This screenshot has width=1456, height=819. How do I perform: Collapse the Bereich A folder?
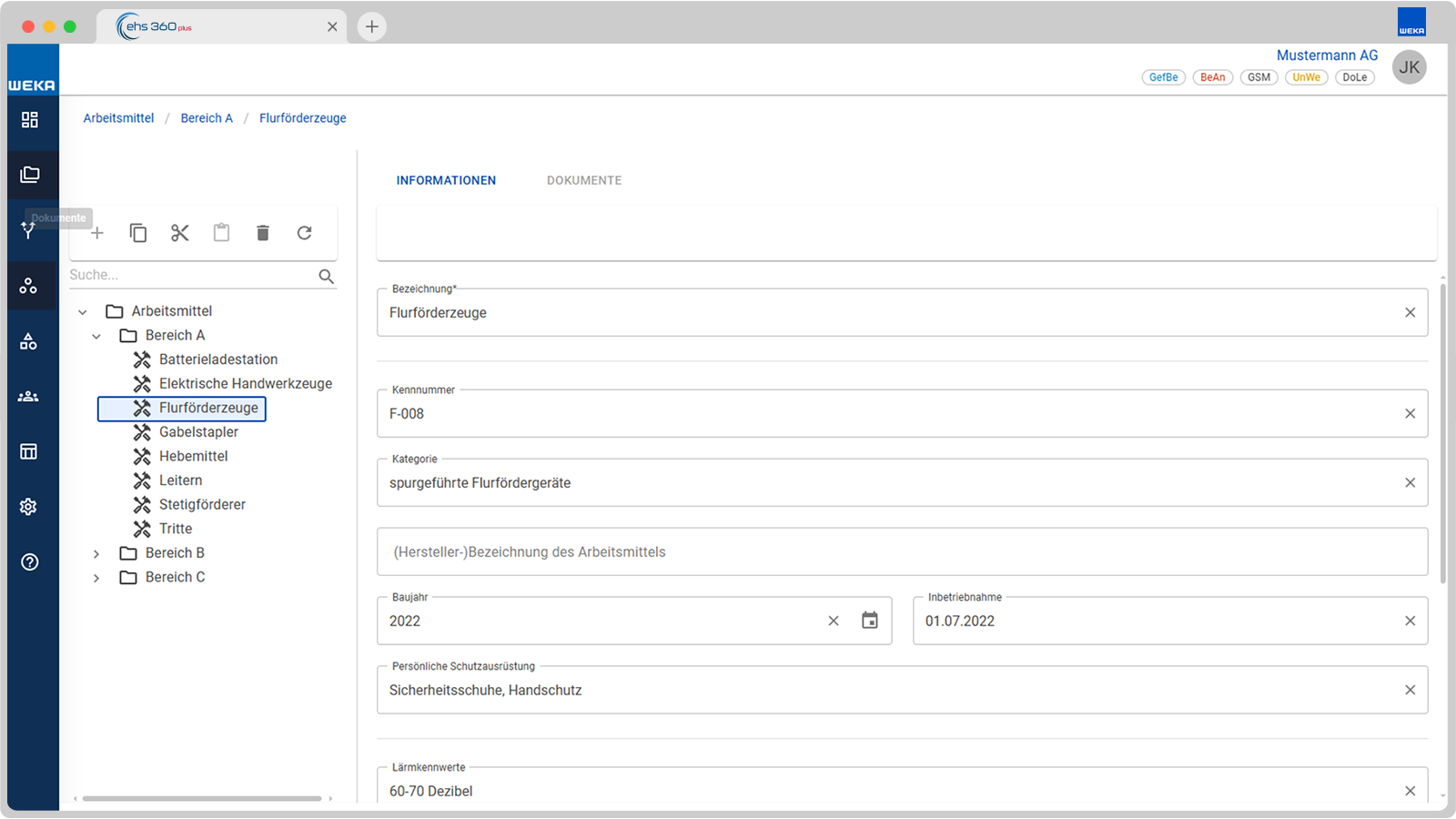[x=96, y=336]
